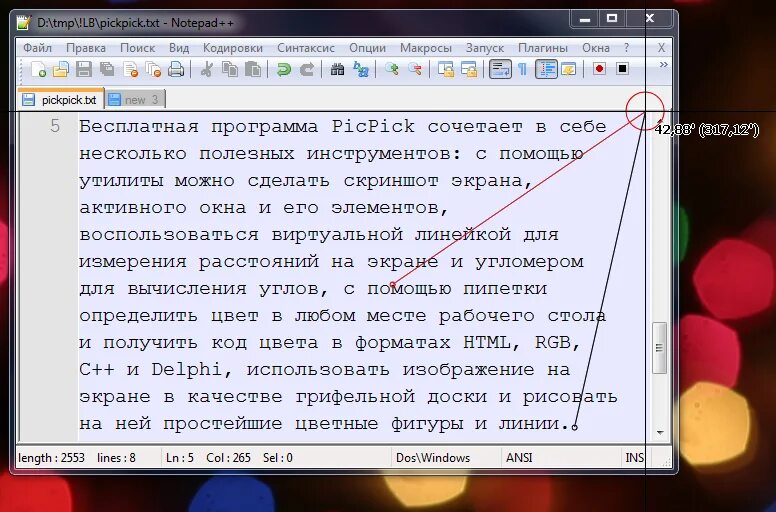The width and height of the screenshot is (776, 512).
Task: Open the Окна menu
Action: coord(595,48)
